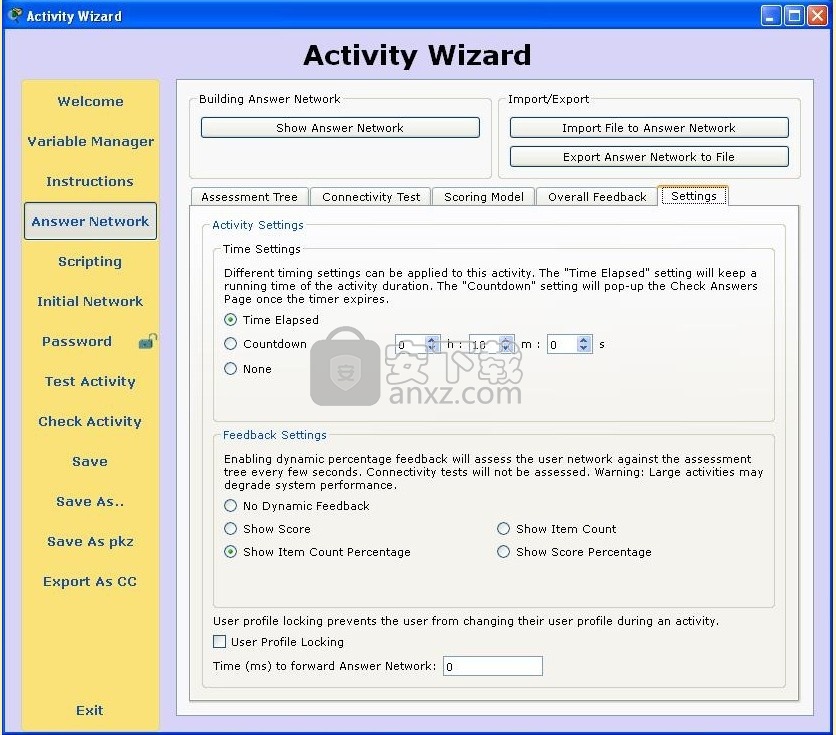Minimize the Activity Wizard window
The height and width of the screenshot is (735, 836).
(770, 16)
